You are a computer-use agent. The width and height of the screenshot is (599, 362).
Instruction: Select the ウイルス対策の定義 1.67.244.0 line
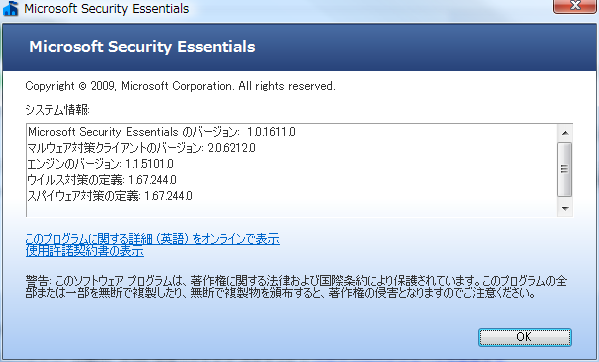point(102,180)
